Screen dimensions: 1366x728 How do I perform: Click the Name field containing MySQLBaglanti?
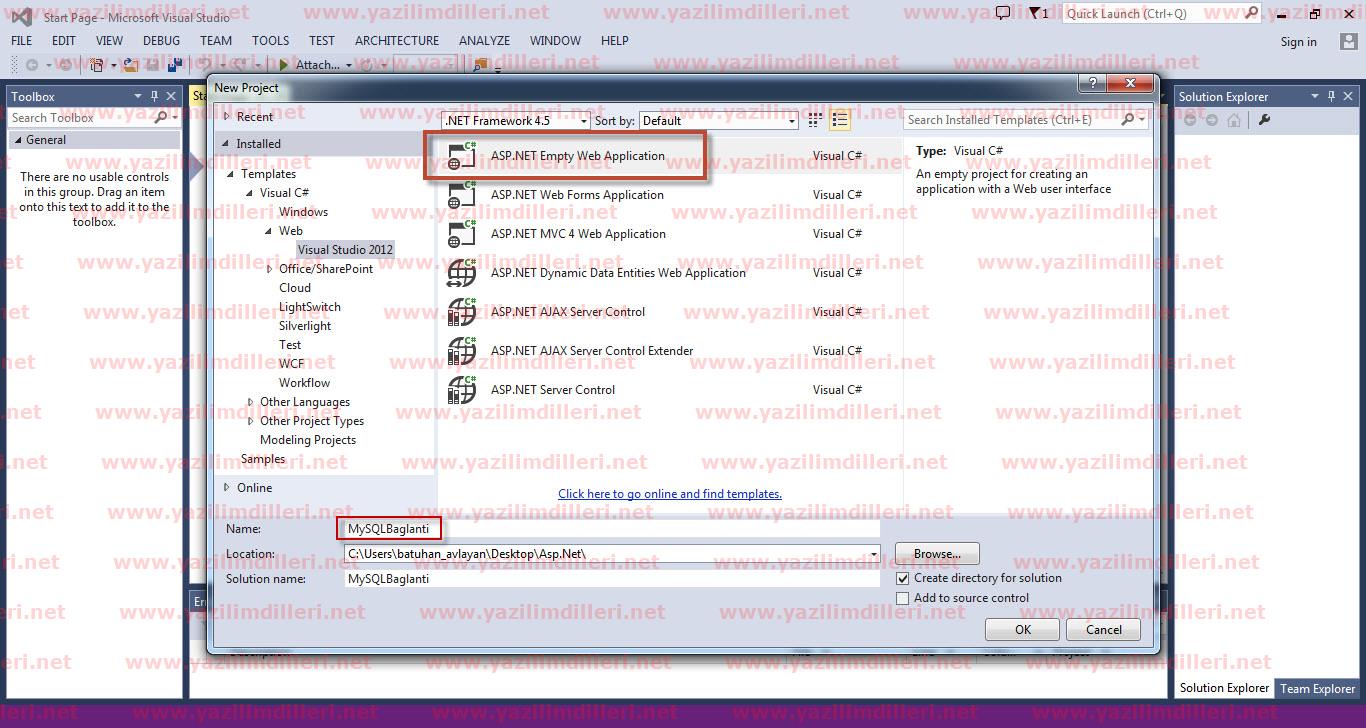point(611,529)
